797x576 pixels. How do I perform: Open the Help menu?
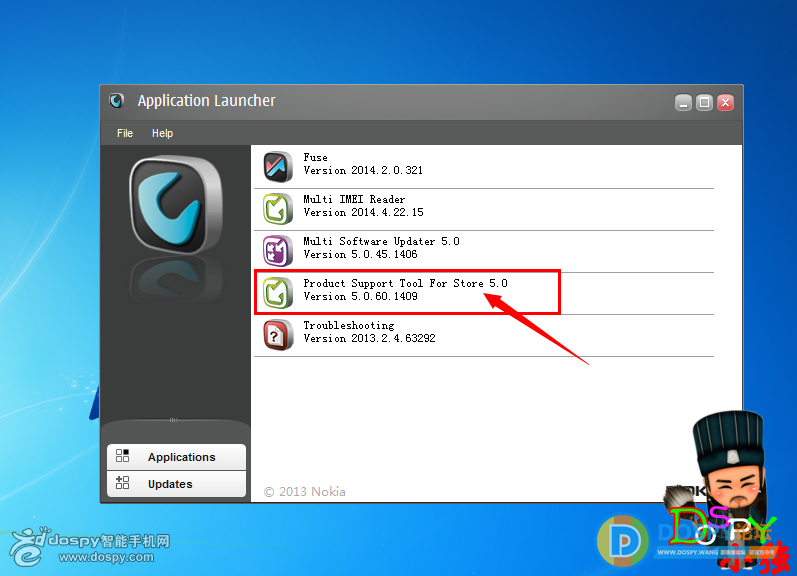click(x=162, y=133)
